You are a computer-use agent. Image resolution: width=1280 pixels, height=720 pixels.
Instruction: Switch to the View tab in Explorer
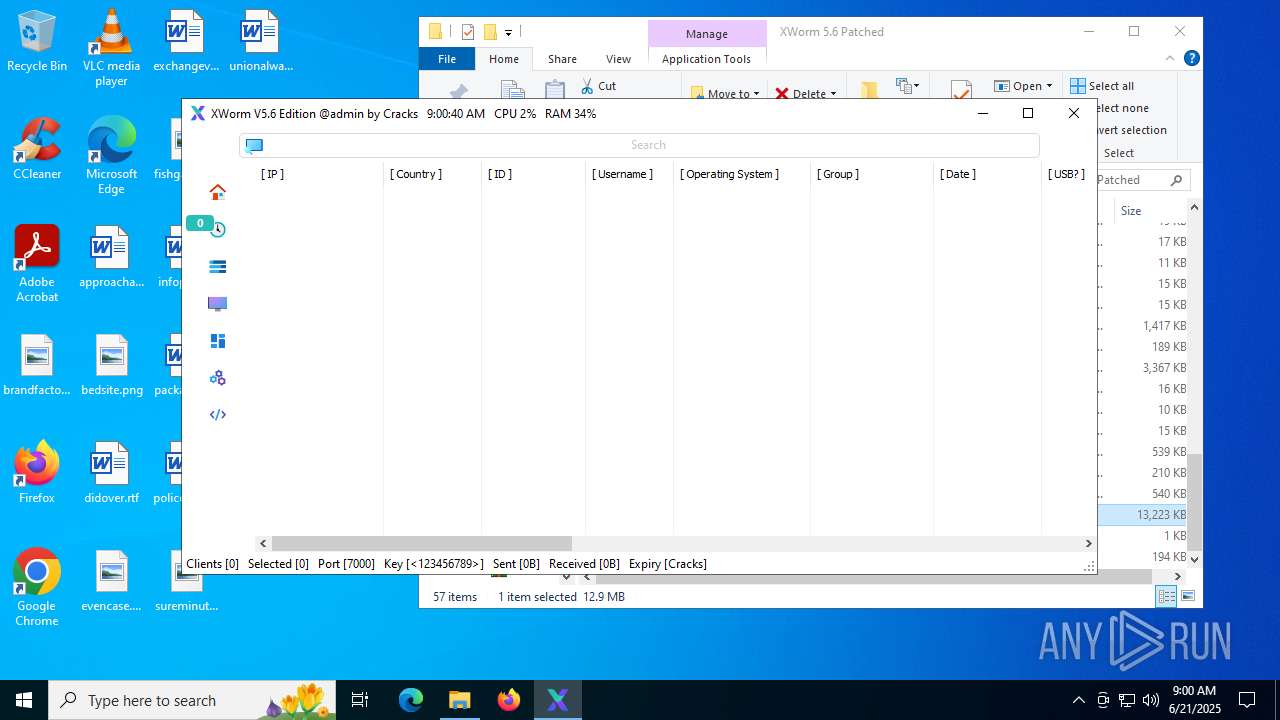point(619,59)
